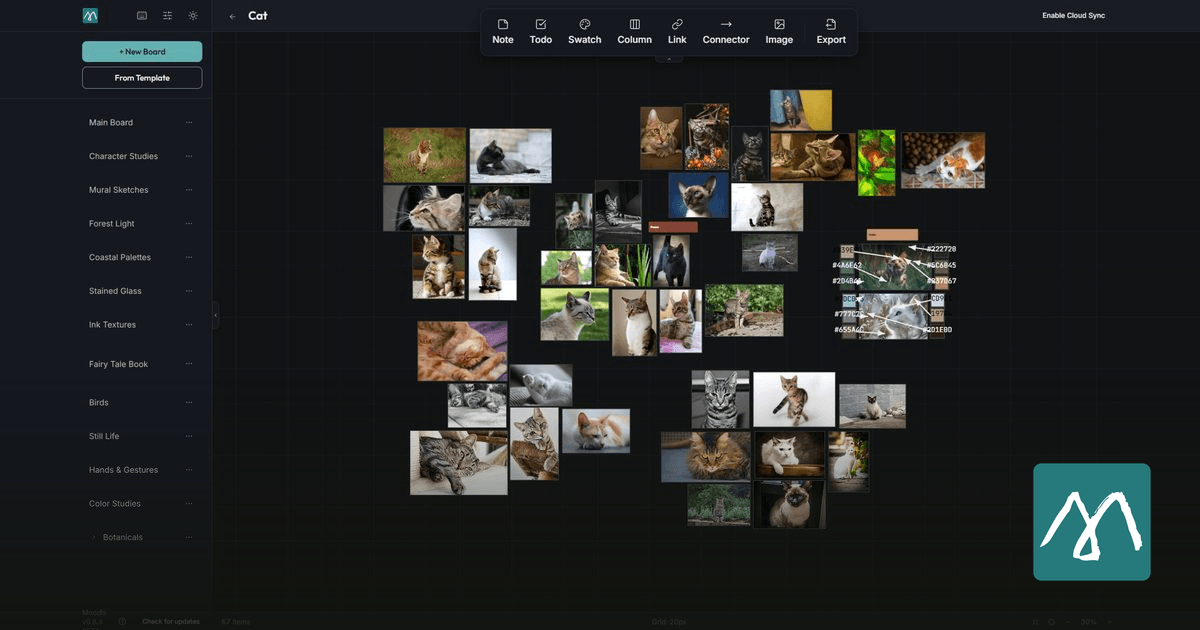
Task: Add an Image to the board
Action: [x=779, y=32]
